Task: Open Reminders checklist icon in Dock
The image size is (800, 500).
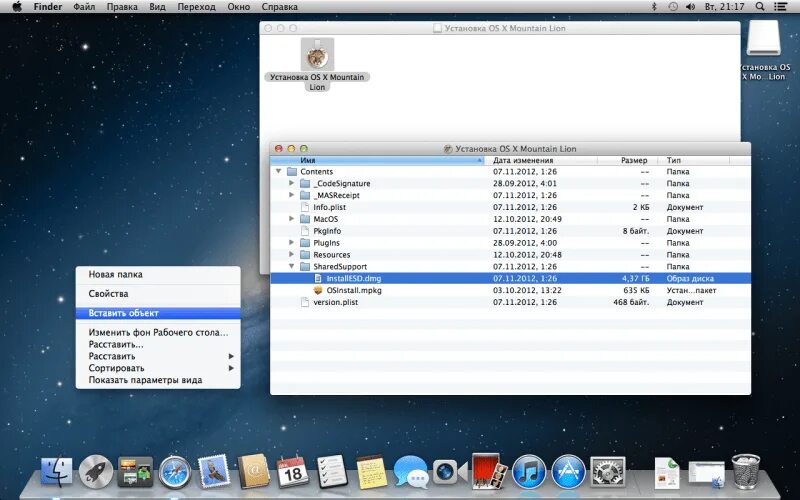Action: (332, 471)
